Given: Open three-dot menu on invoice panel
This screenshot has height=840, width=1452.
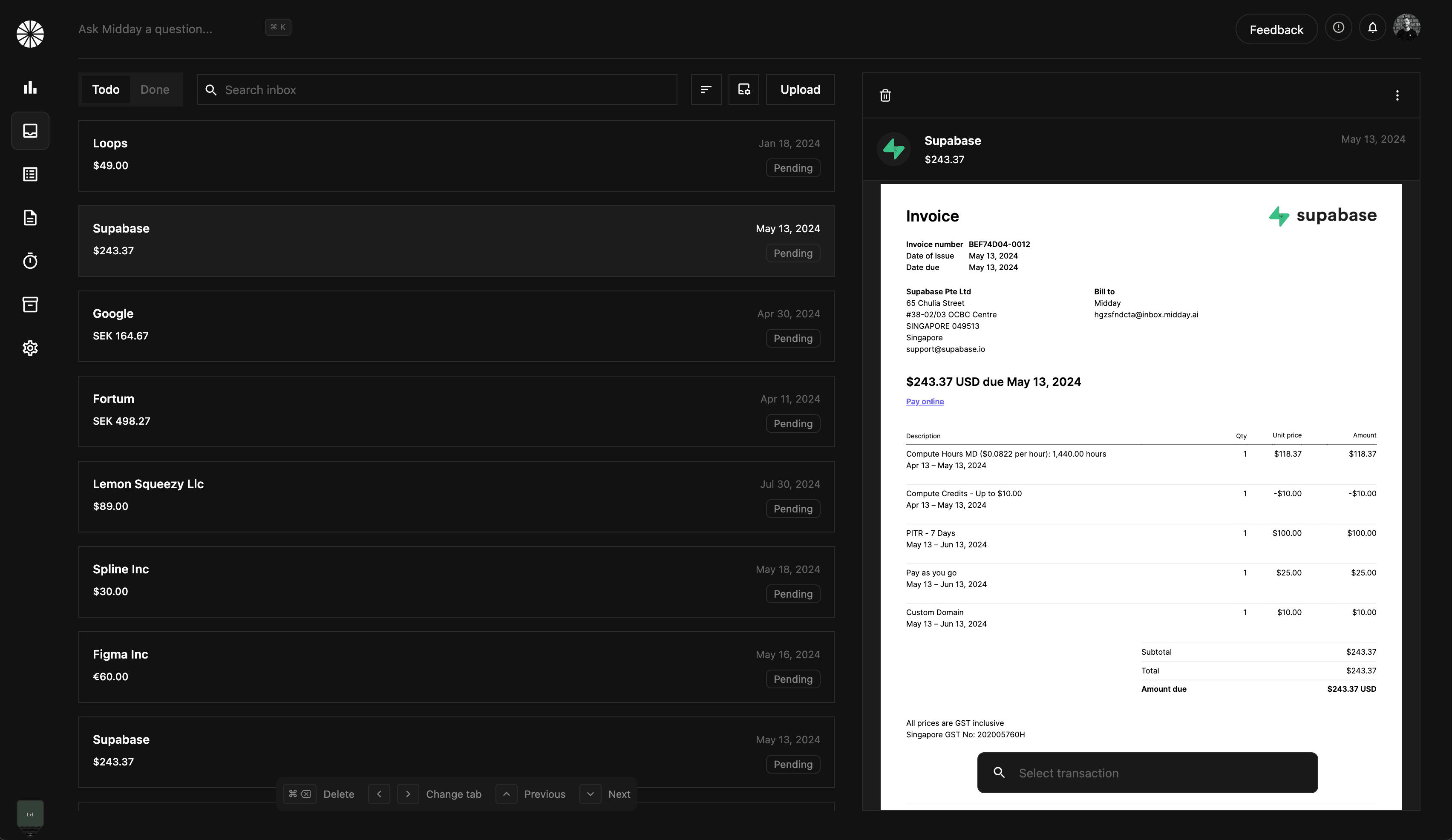Looking at the screenshot, I should coord(1397,96).
